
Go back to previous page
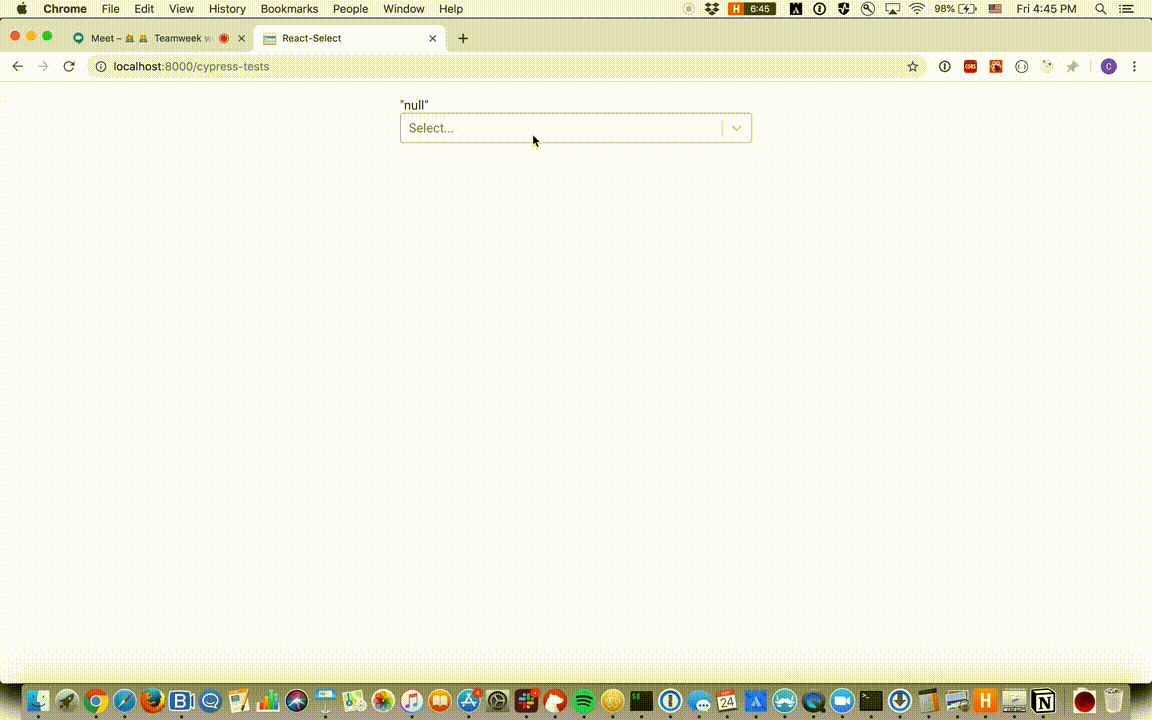(x=18, y=66)
